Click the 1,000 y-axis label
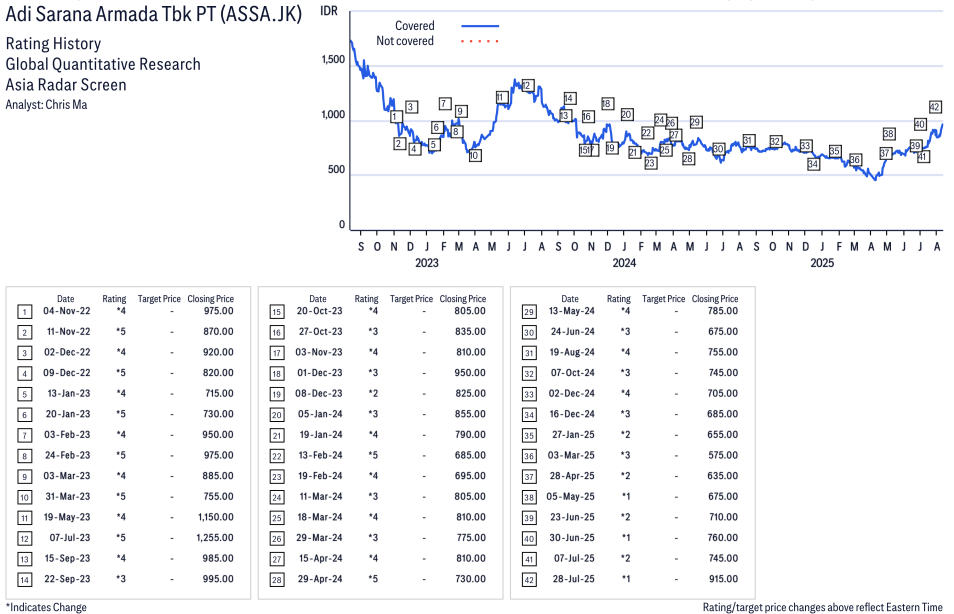 [x=333, y=114]
